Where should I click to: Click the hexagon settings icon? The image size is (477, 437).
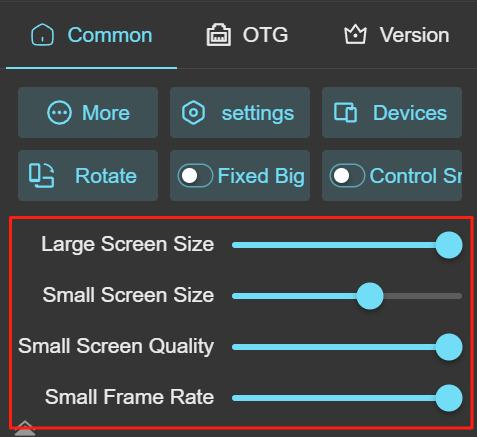[193, 113]
